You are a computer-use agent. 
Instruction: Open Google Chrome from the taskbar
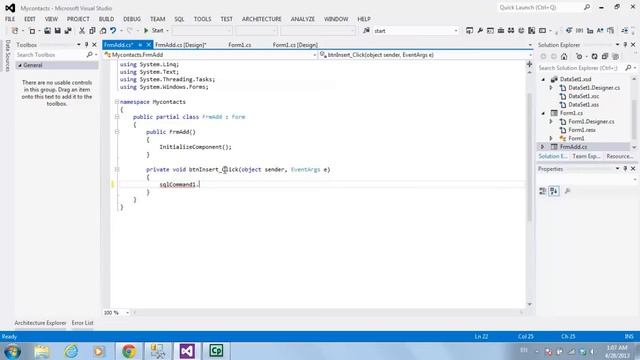129,351
